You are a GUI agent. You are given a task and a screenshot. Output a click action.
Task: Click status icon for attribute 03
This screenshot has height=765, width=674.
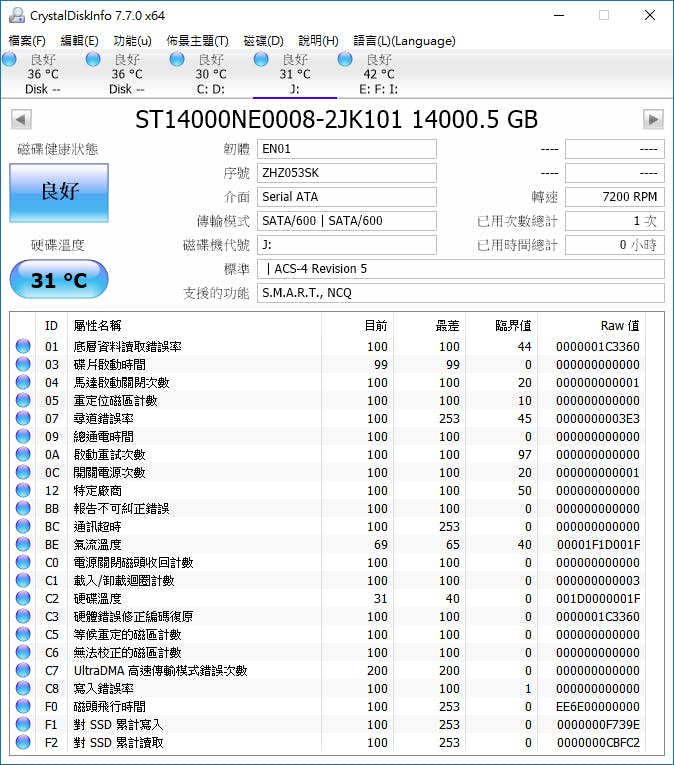tap(23, 364)
